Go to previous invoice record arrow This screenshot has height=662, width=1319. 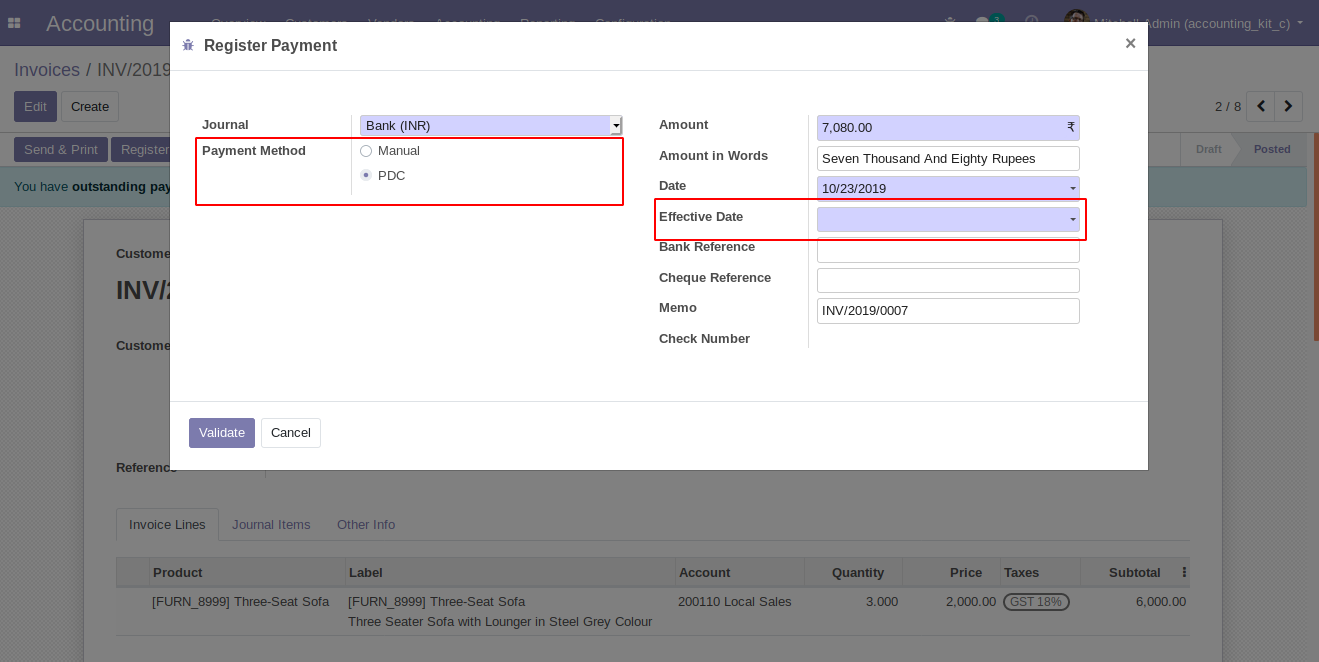pos(1261,106)
